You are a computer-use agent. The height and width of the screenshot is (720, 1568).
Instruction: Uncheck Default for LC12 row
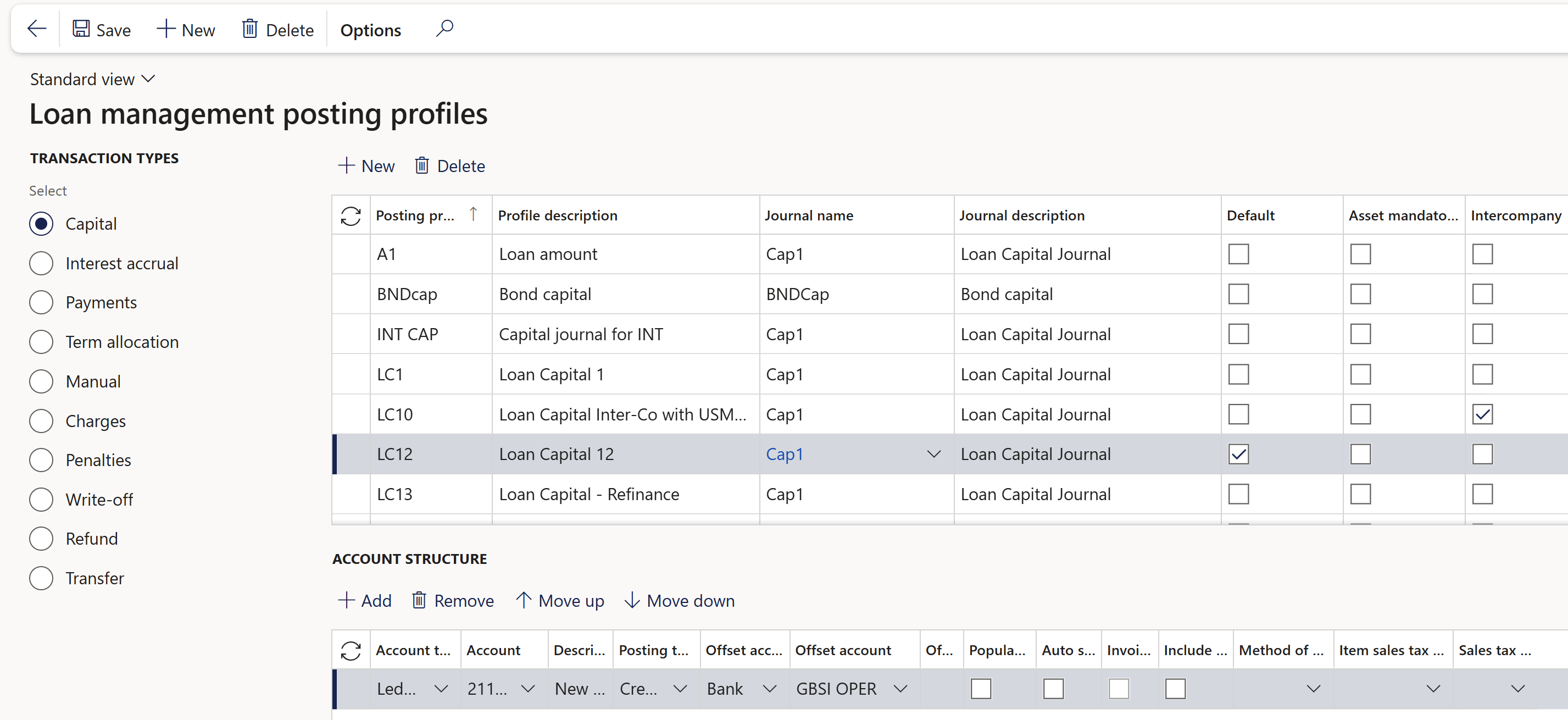(x=1238, y=454)
